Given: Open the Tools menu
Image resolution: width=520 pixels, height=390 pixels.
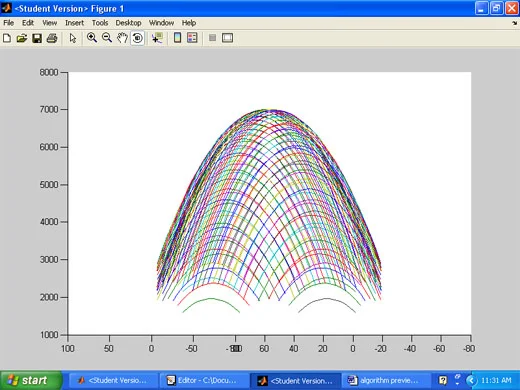Looking at the screenshot, I should [100, 23].
